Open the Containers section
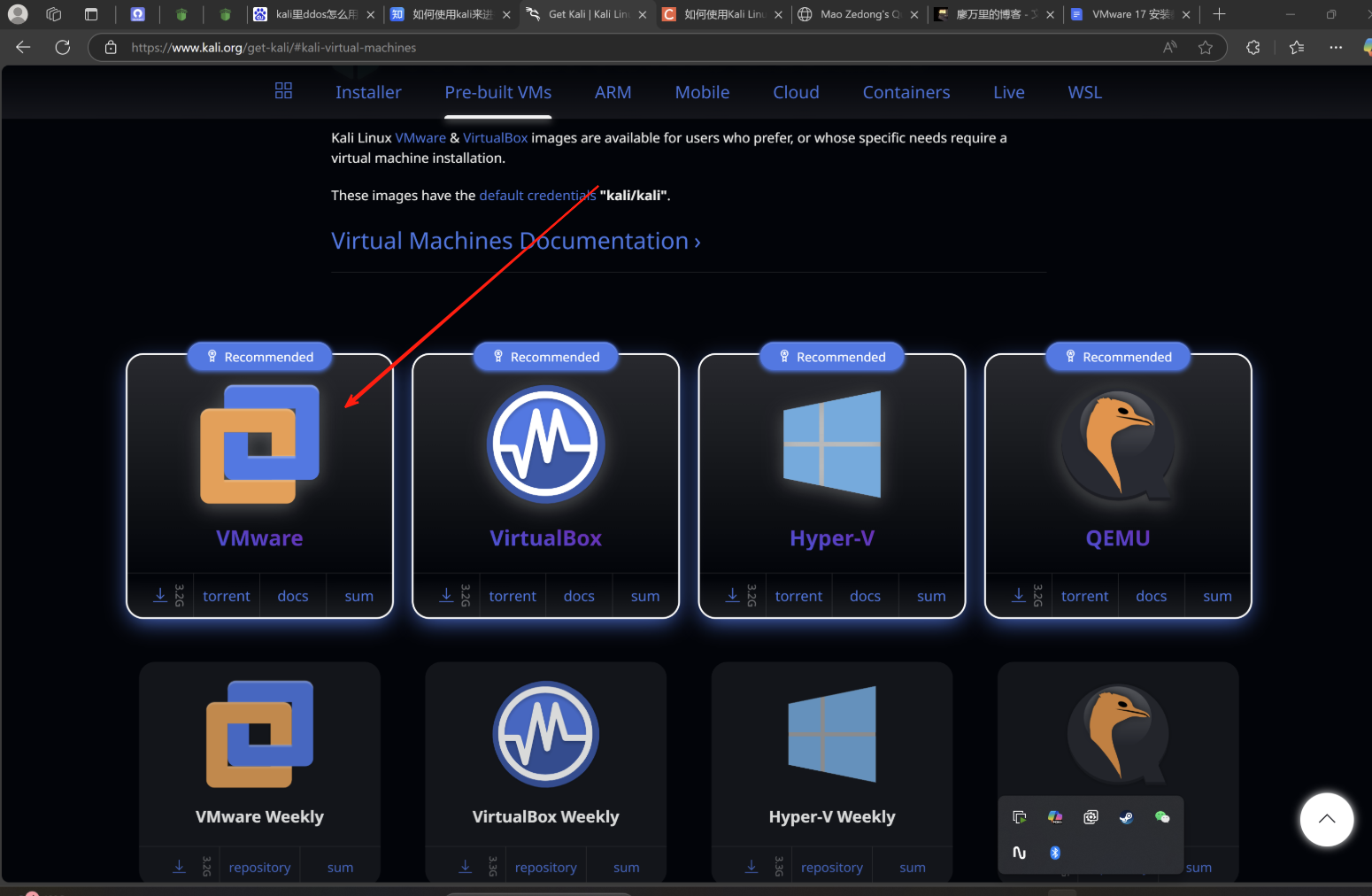Image resolution: width=1372 pixels, height=896 pixels. 906,92
